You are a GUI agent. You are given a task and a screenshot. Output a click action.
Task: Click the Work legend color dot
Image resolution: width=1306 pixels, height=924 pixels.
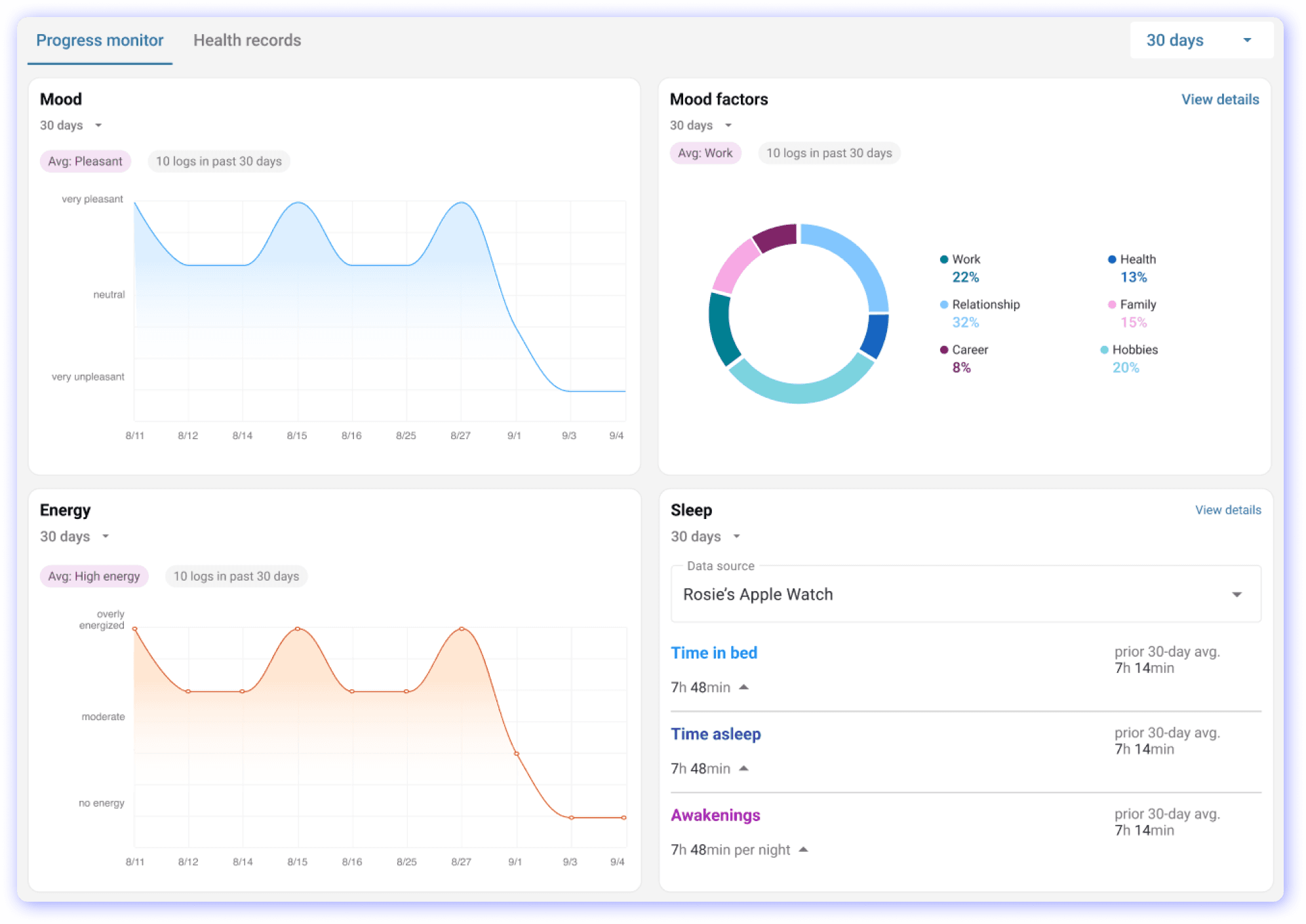click(x=943, y=260)
